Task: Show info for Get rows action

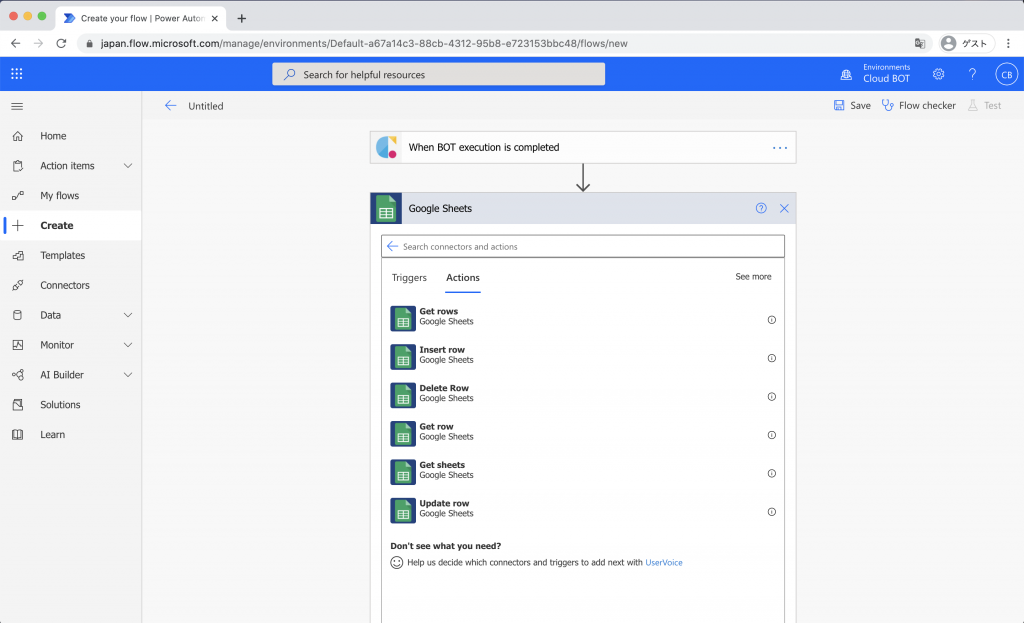Action: (x=771, y=320)
